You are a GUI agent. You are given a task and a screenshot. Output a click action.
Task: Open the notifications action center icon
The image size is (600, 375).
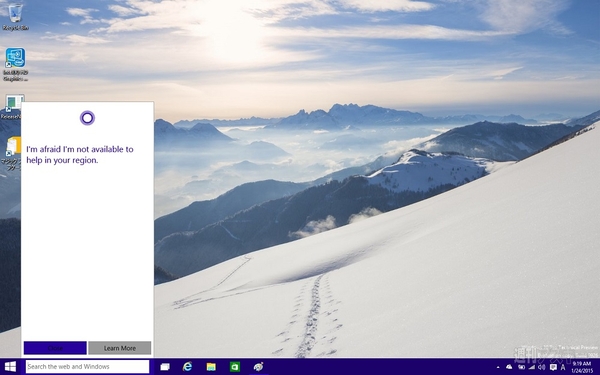(x=553, y=367)
